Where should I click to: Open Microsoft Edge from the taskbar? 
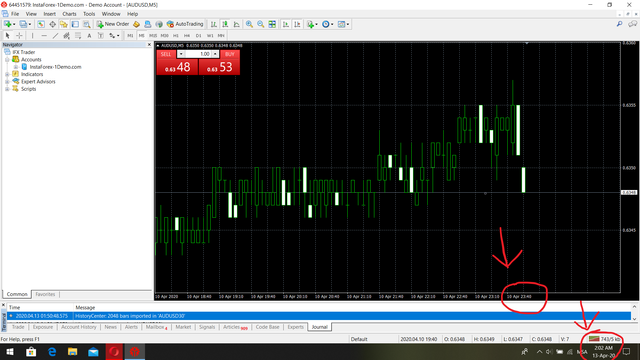click(52, 352)
